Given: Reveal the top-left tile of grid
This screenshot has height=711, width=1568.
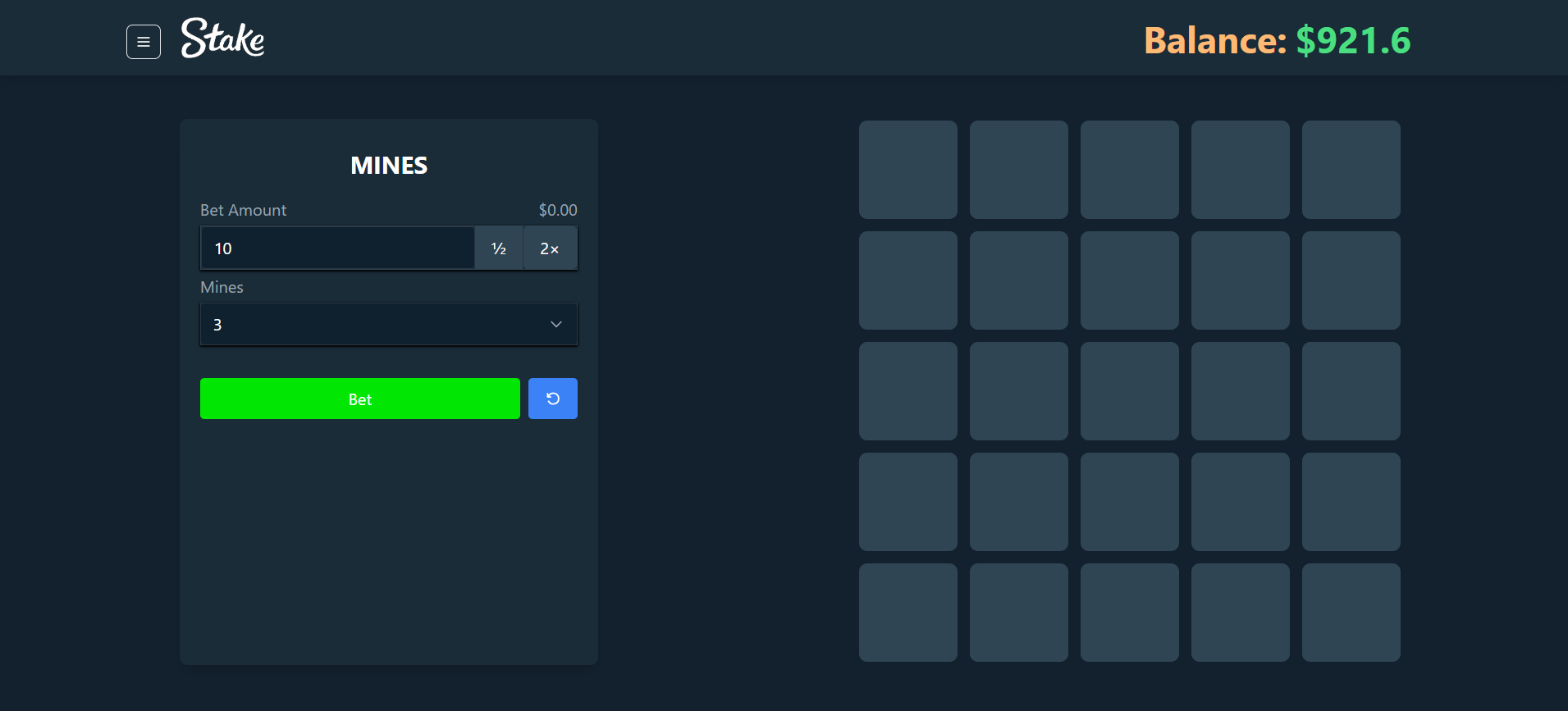Looking at the screenshot, I should 907,170.
